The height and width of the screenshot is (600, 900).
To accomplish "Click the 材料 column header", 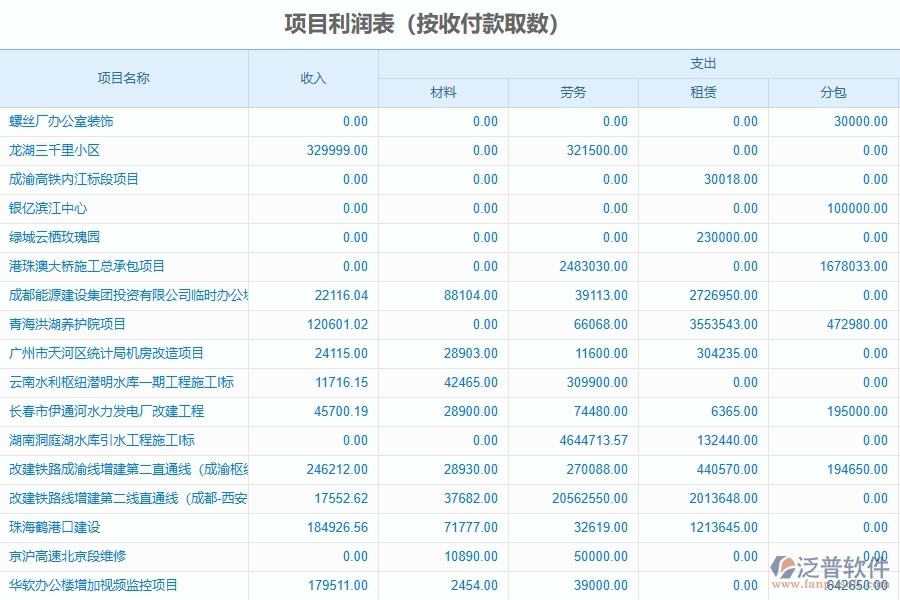I will 443,93.
